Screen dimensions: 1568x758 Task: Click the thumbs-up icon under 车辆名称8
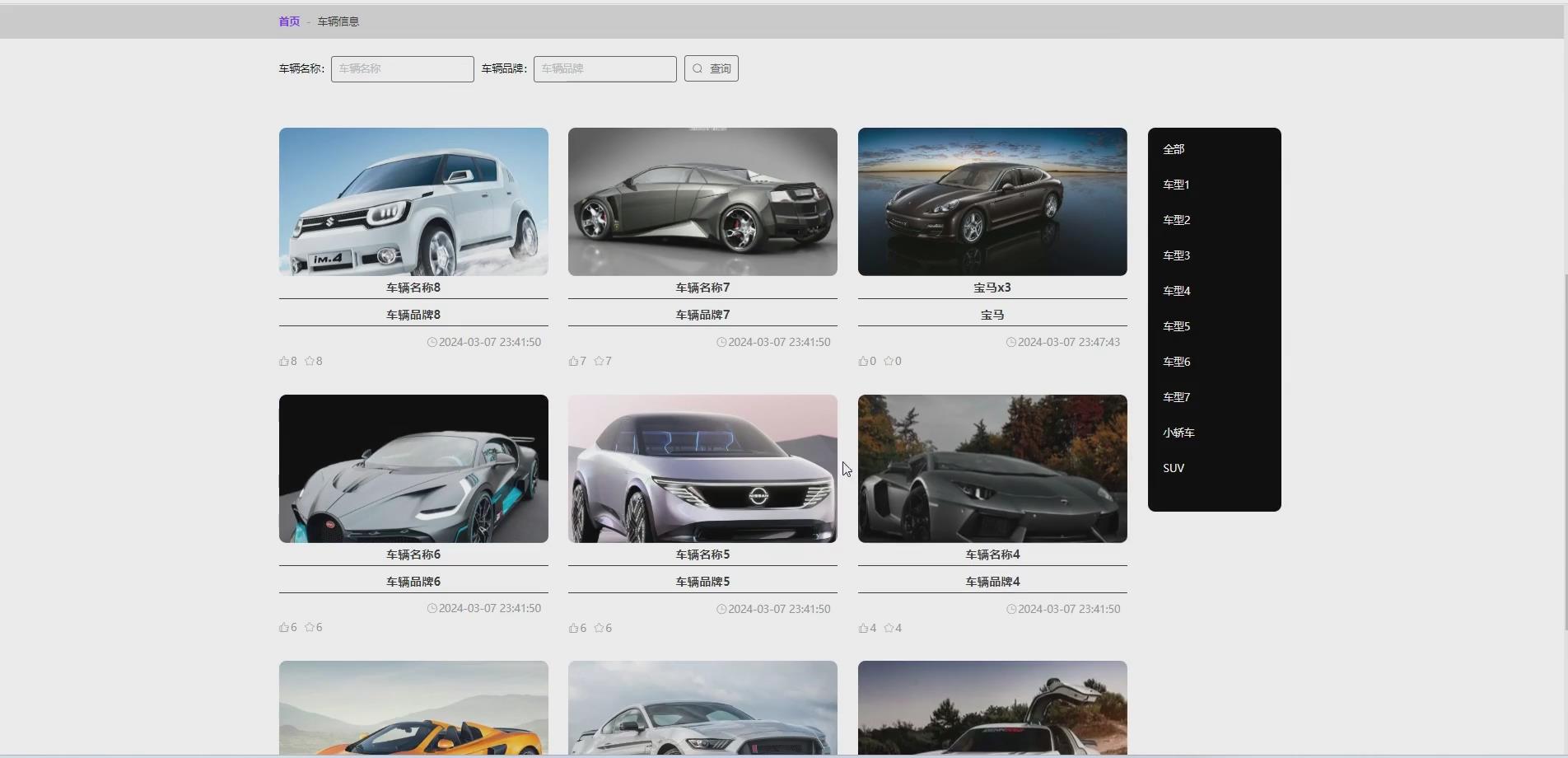click(x=284, y=361)
